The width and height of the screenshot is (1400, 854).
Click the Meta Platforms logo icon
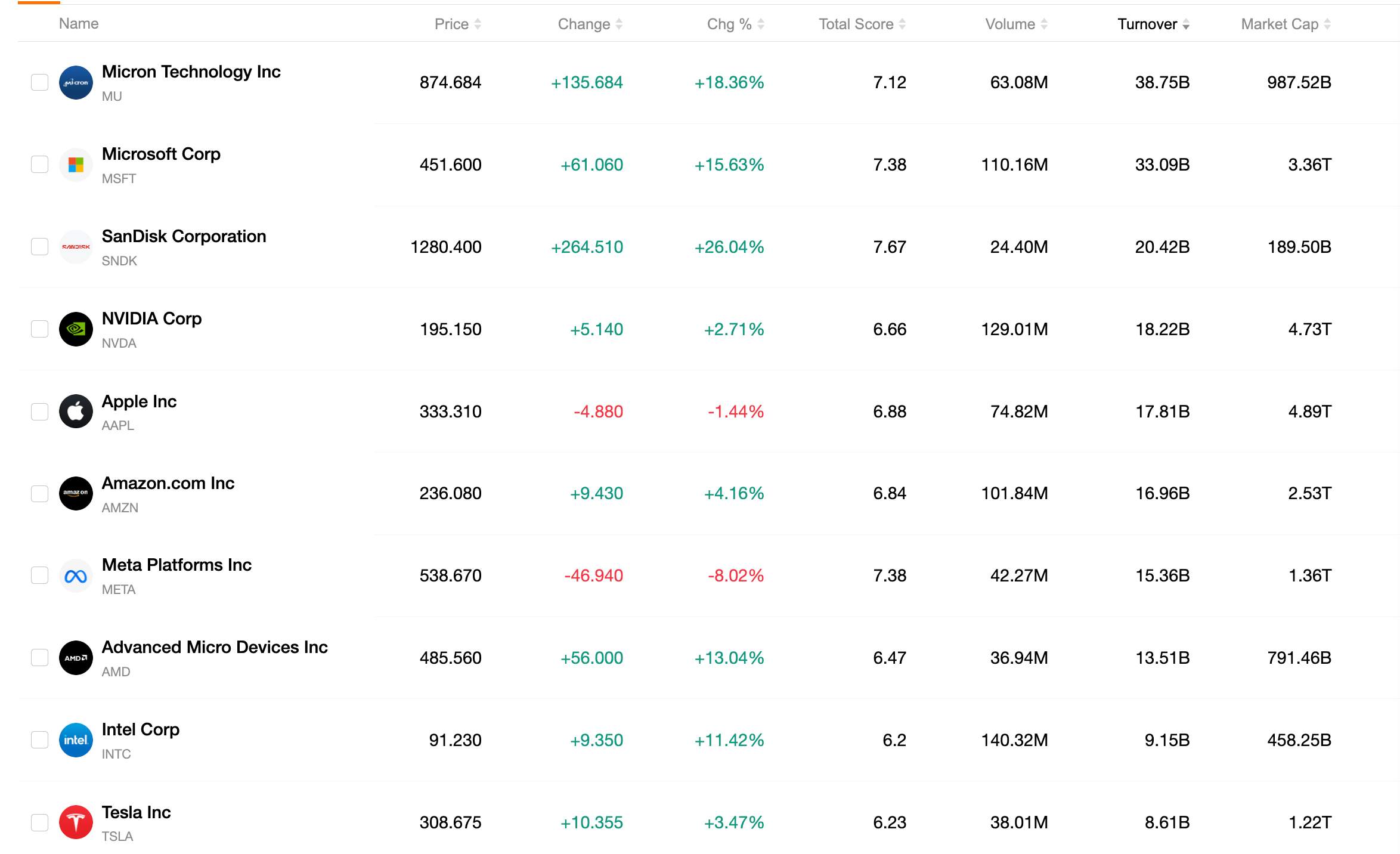(76, 575)
